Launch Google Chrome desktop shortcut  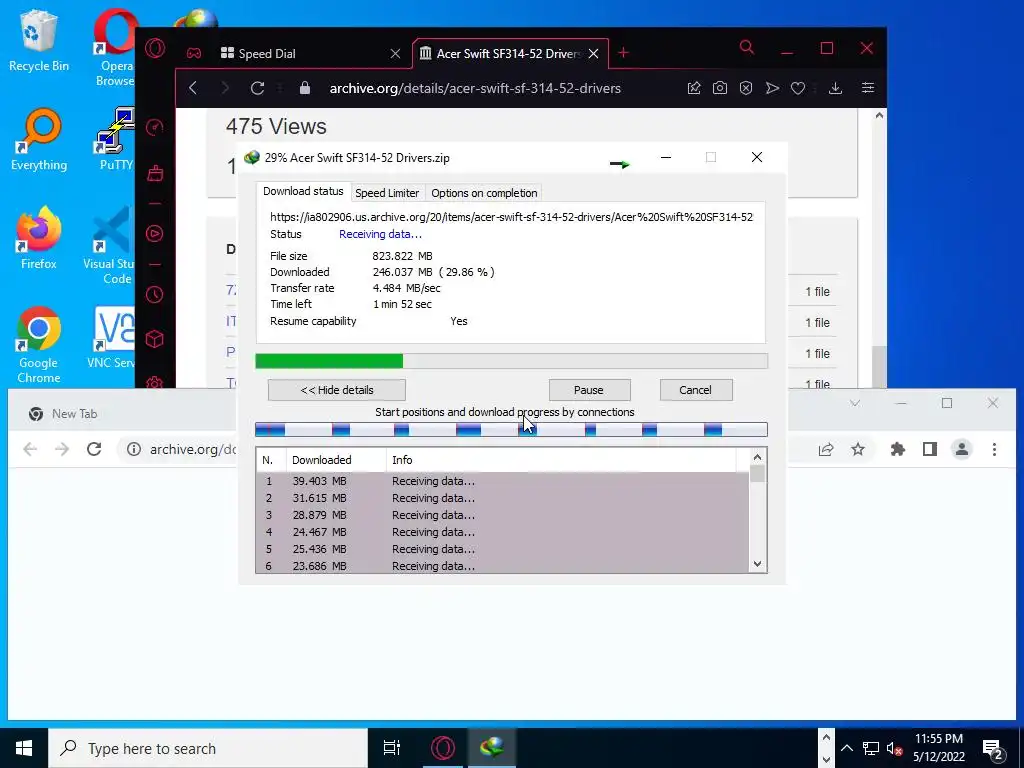click(x=39, y=345)
